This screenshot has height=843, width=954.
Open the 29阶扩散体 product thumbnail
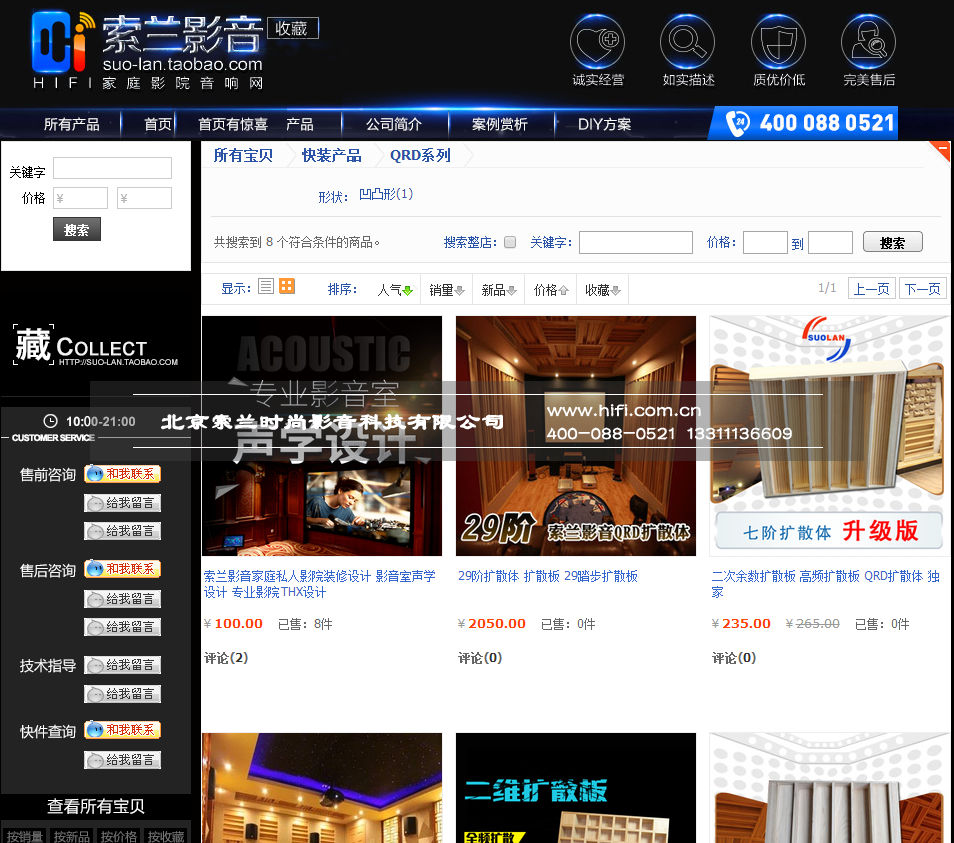pyautogui.click(x=576, y=436)
